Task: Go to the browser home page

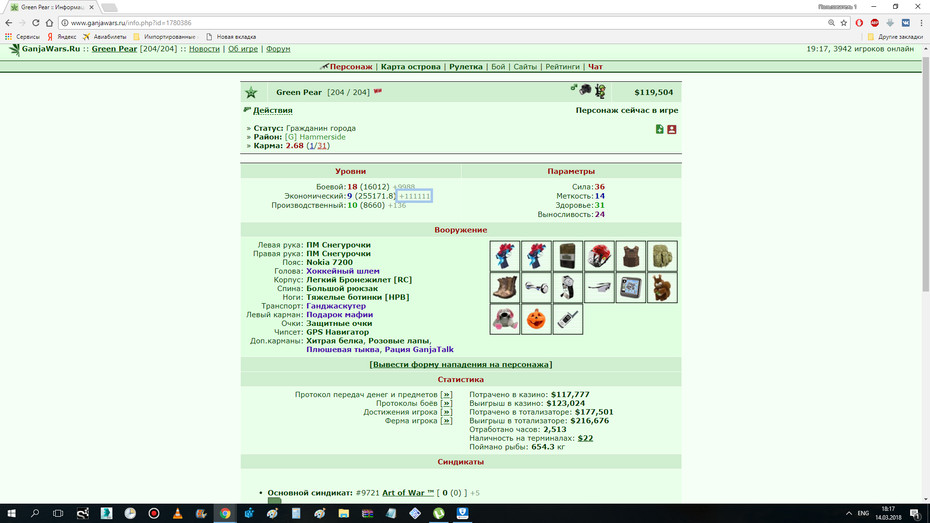Action: pos(49,23)
